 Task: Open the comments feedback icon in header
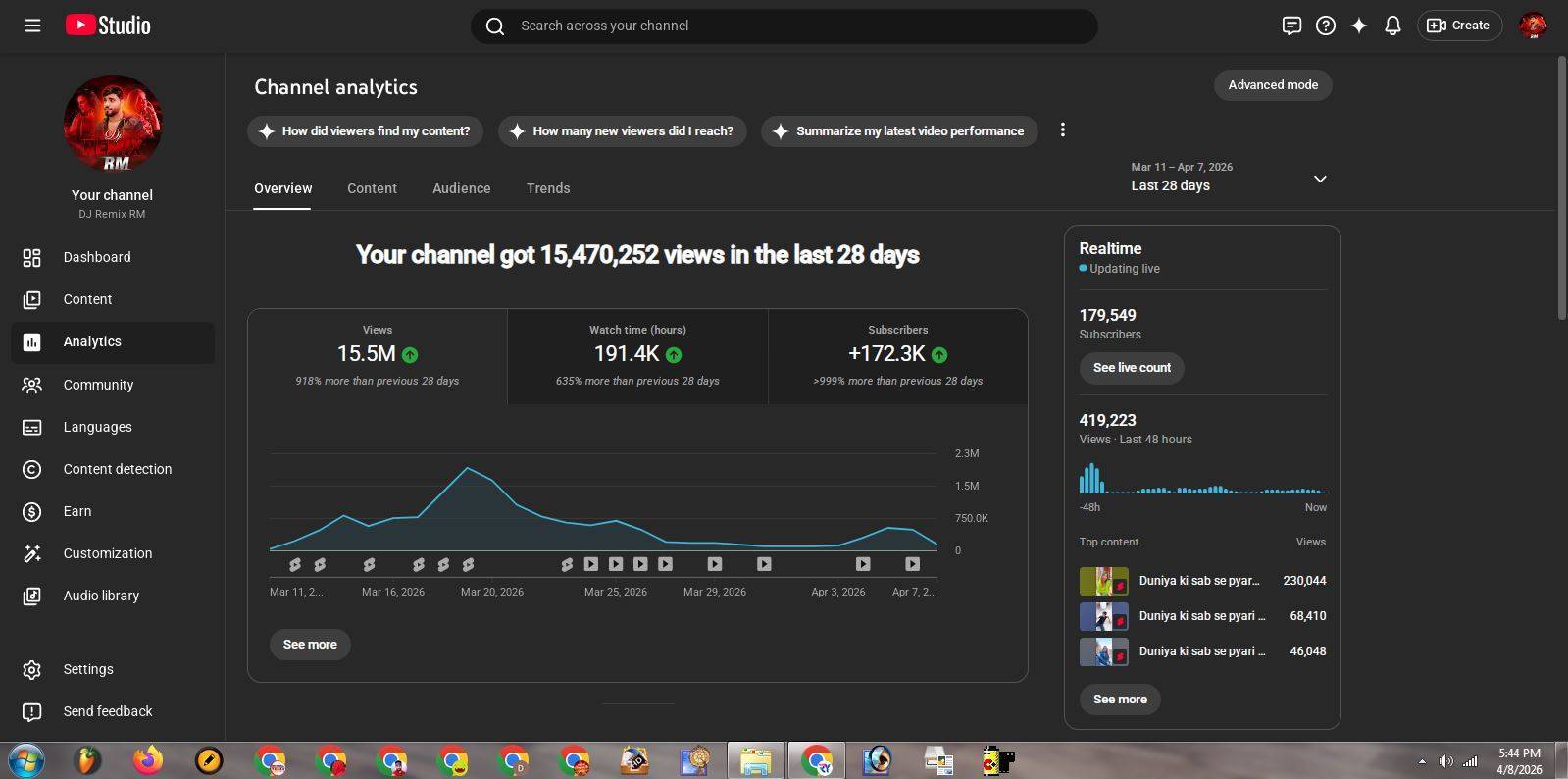[1291, 26]
